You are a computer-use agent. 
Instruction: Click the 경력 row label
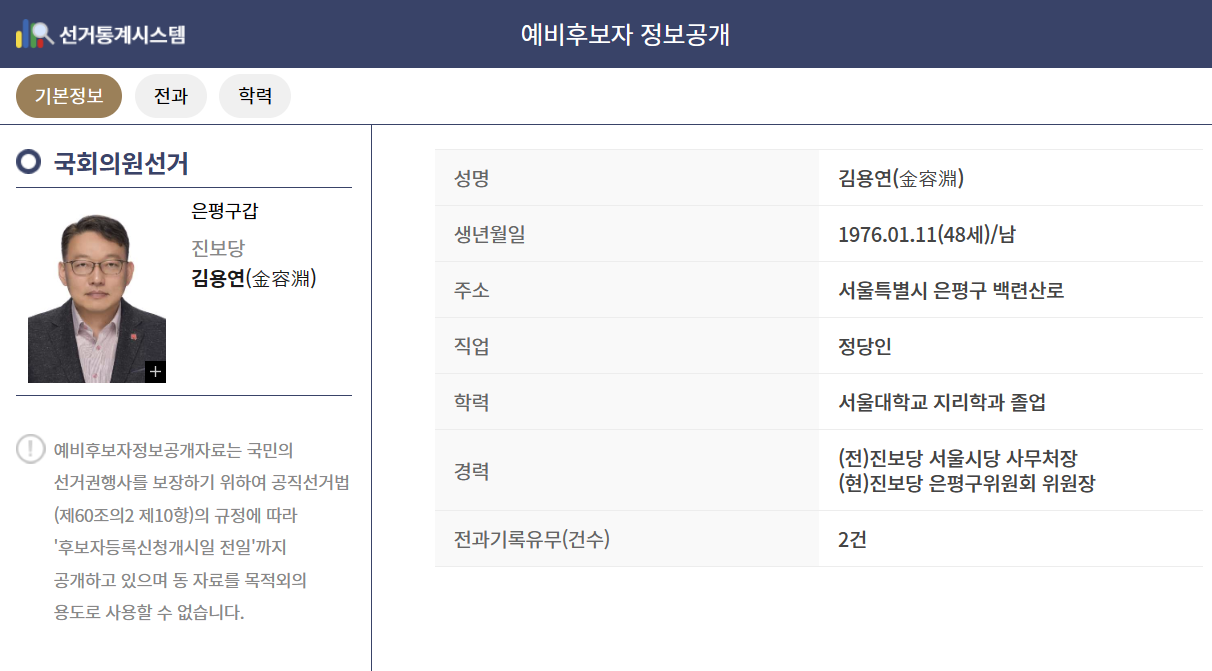[472, 471]
